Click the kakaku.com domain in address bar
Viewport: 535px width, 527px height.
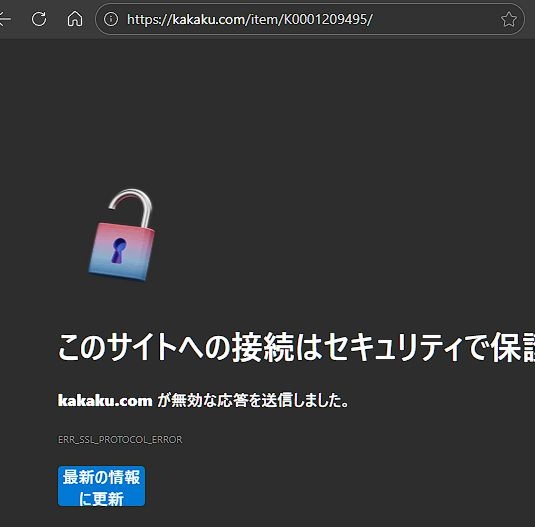209,19
